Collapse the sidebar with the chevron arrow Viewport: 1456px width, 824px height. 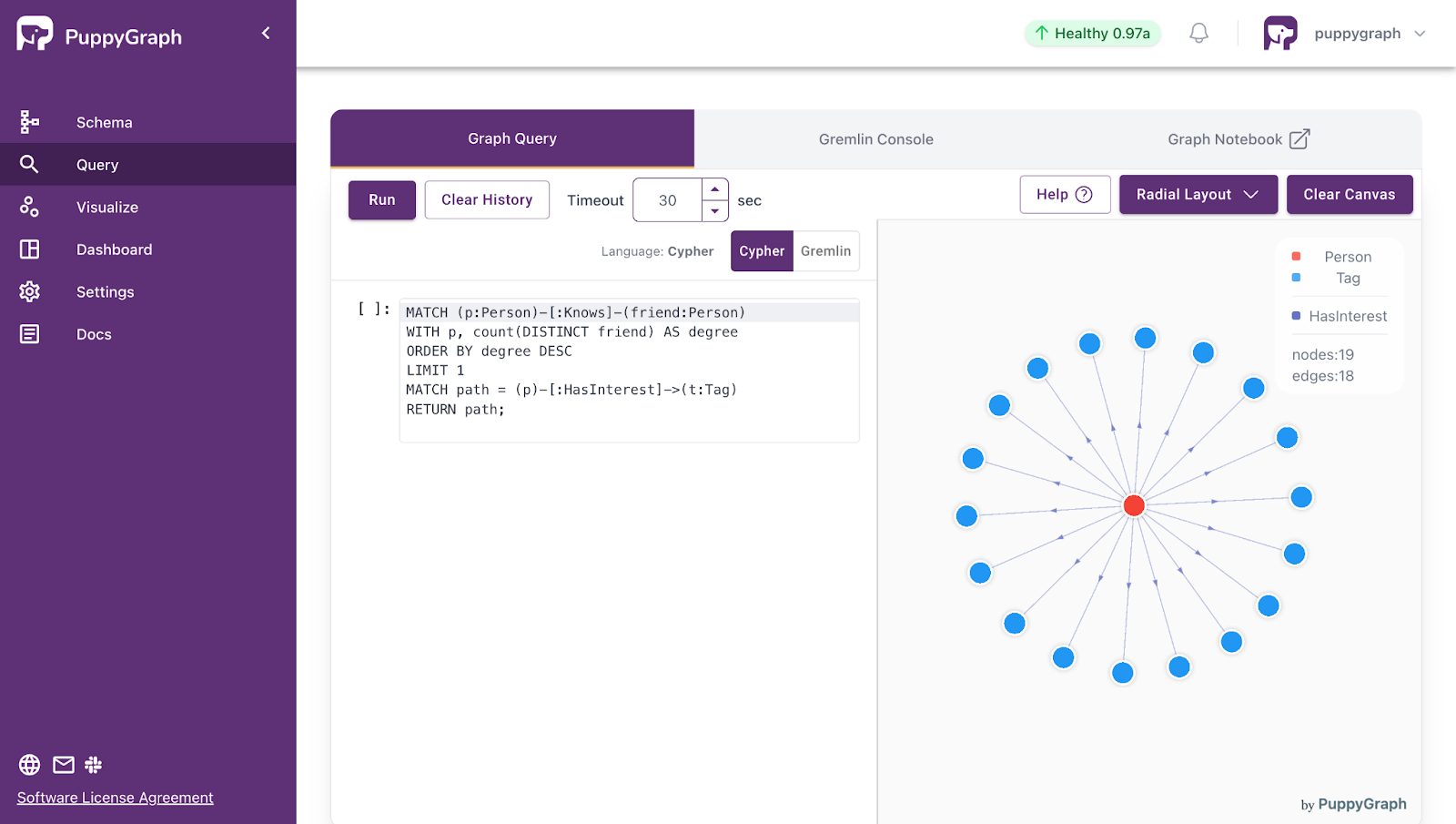(266, 34)
